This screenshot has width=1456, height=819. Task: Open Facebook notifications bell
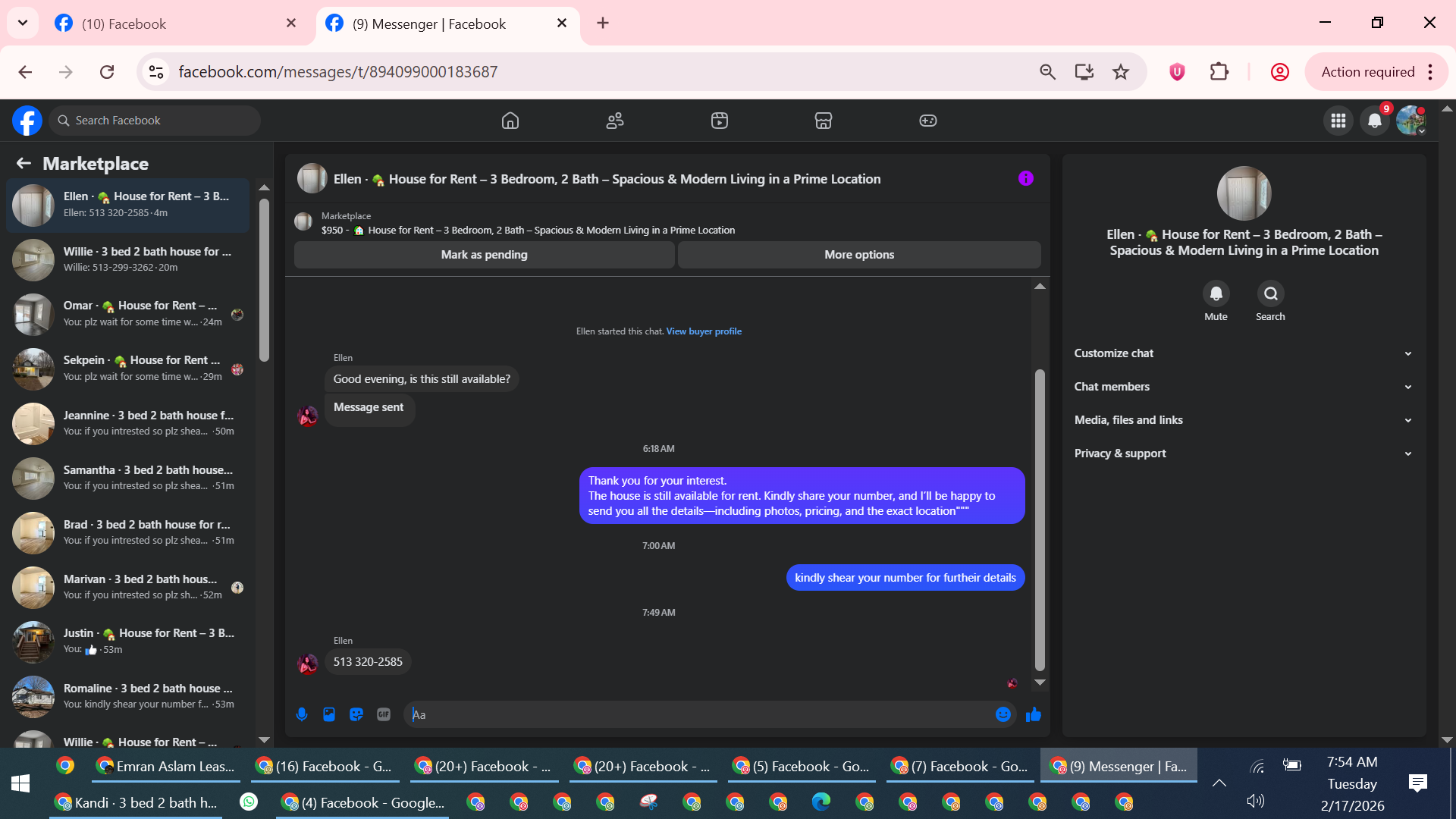(1374, 121)
